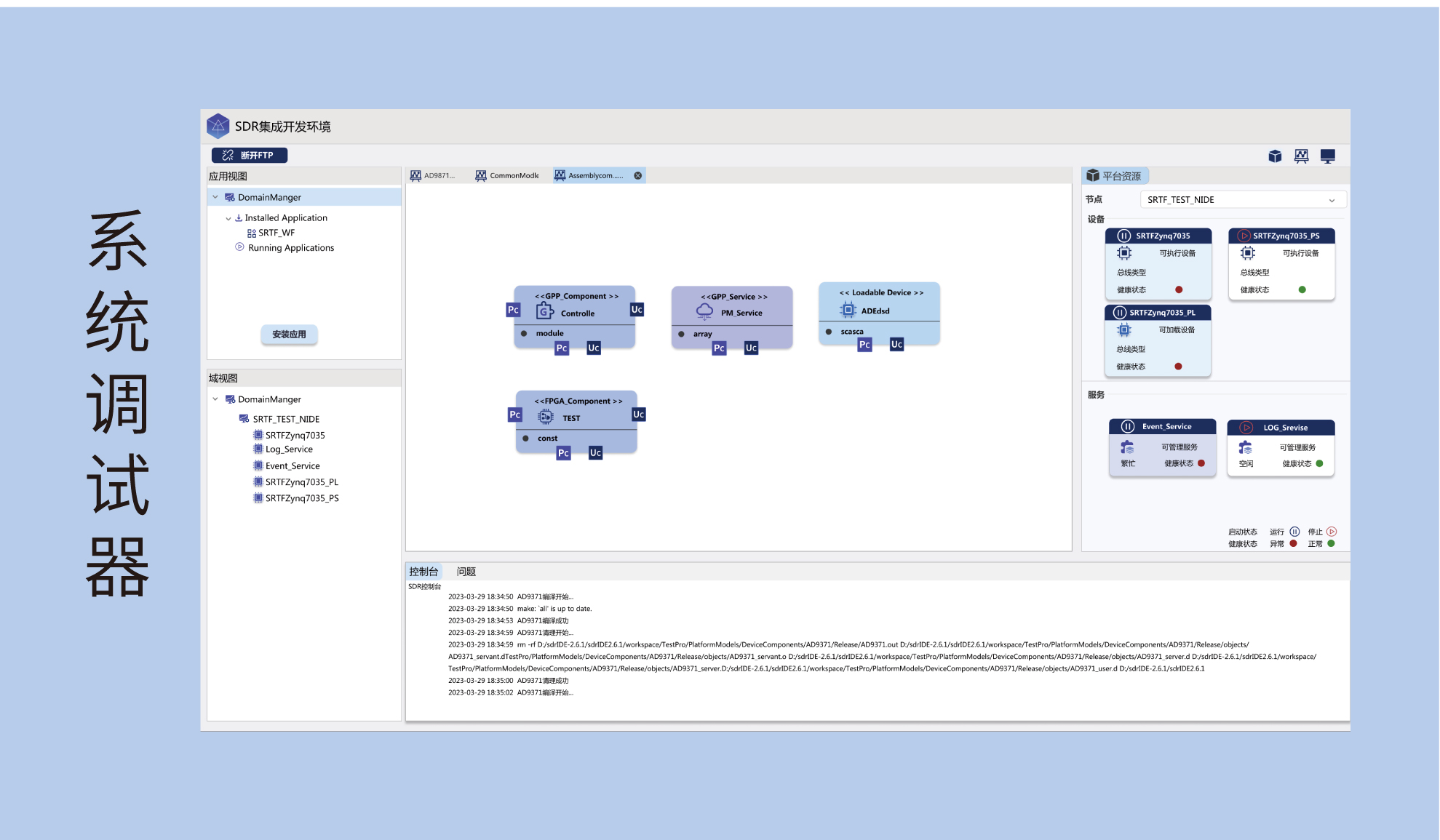1440x840 pixels.
Task: Collapse the Installed Application tree node
Action: [x=228, y=218]
